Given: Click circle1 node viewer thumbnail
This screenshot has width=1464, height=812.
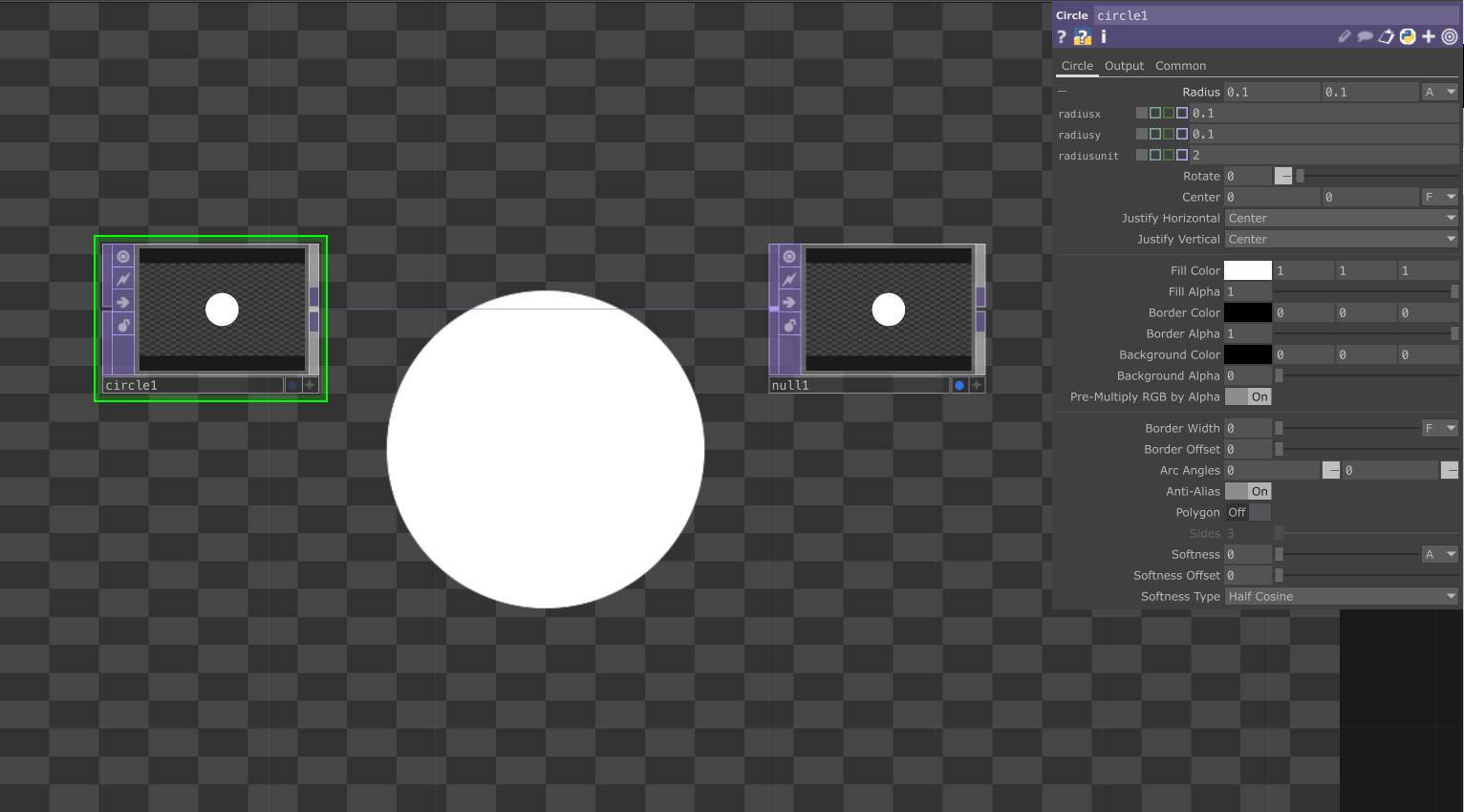Looking at the screenshot, I should (222, 310).
